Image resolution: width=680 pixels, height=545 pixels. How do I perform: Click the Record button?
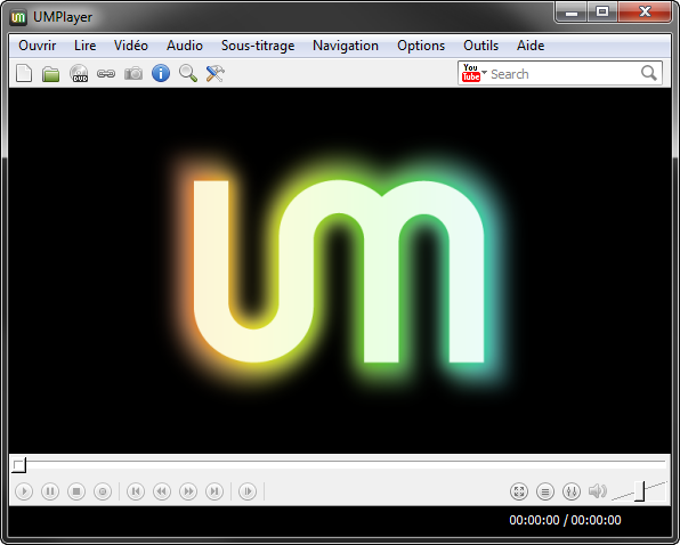pos(103,491)
